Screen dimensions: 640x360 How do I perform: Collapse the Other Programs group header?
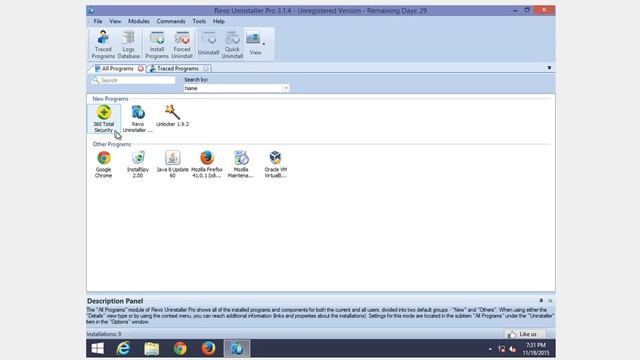pos(112,144)
